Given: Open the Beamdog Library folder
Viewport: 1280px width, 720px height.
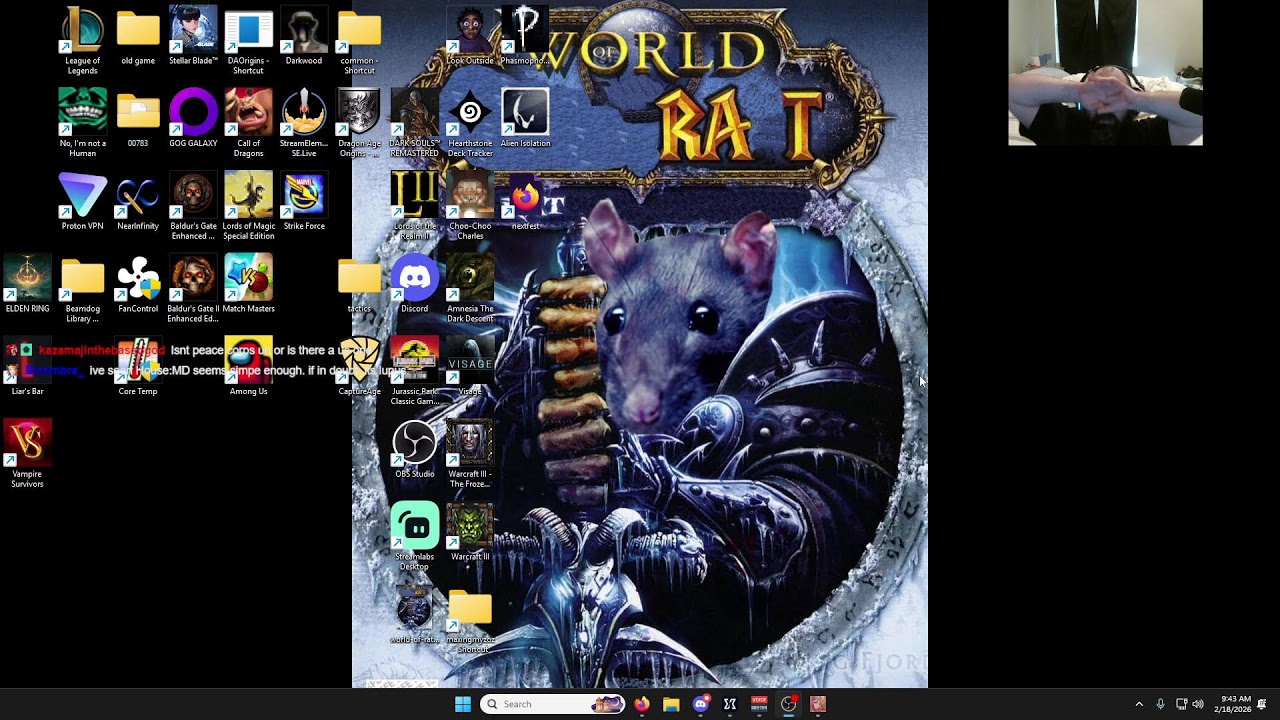Looking at the screenshot, I should click(83, 289).
